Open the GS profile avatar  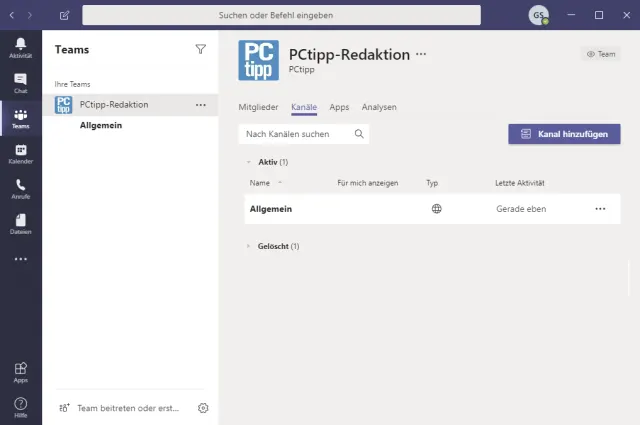click(538, 15)
